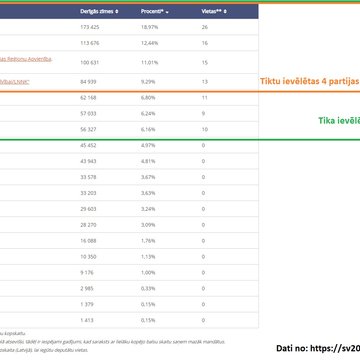Select the 0 seats cell in the 45 452 row
Viewport: 360px width, 360px height.
tap(203, 145)
